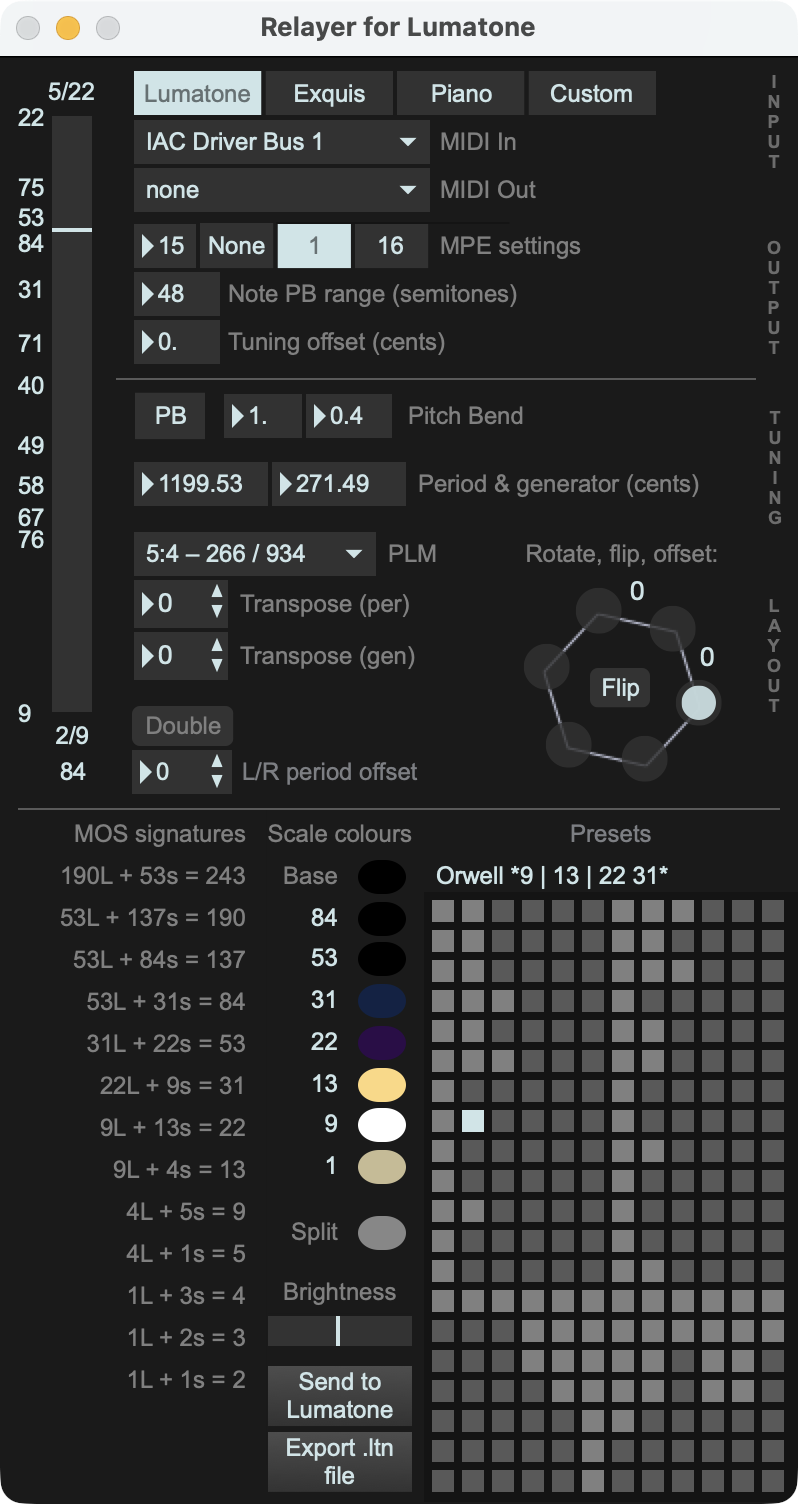Click the L/R period offset stepper arrows

[x=217, y=772]
